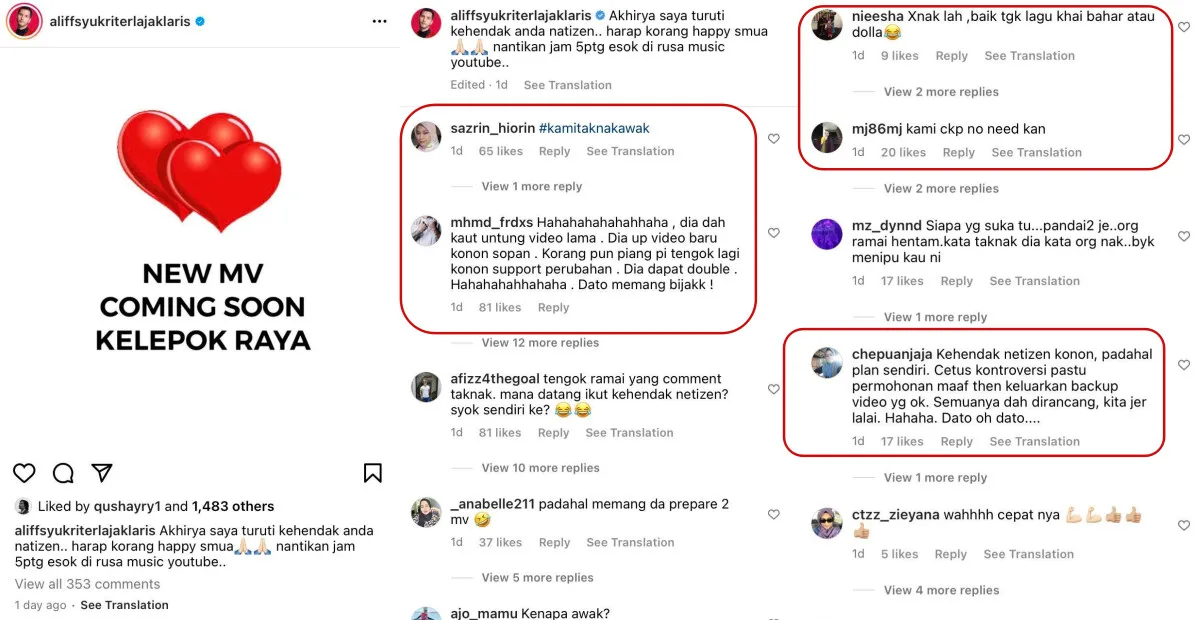Image resolution: width=1200 pixels, height=620 pixels.
Task: Reply to mhmd_frdxs comment
Action: (x=553, y=308)
